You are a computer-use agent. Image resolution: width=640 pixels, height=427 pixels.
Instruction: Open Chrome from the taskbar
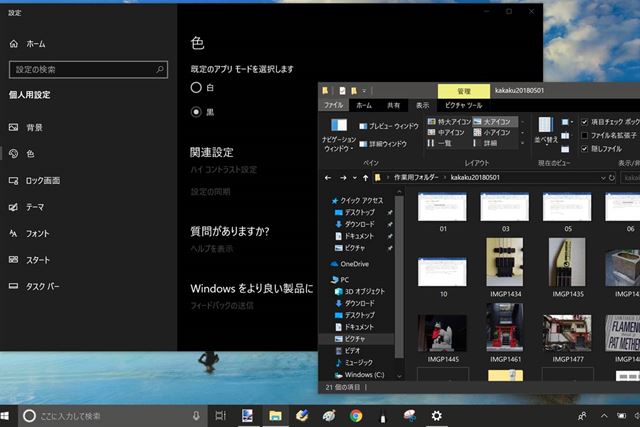[356, 416]
